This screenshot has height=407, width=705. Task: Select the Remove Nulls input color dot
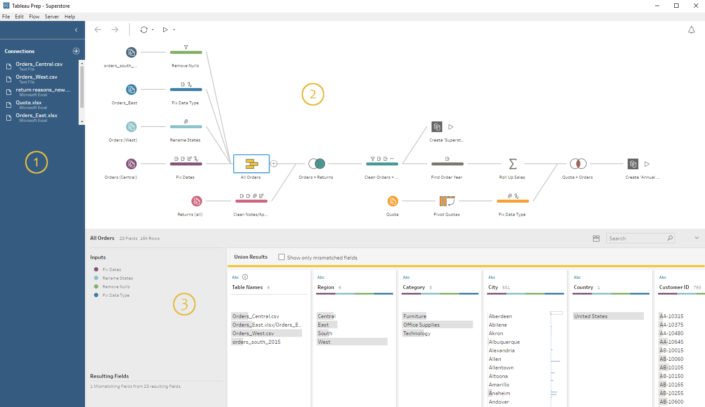click(96, 286)
